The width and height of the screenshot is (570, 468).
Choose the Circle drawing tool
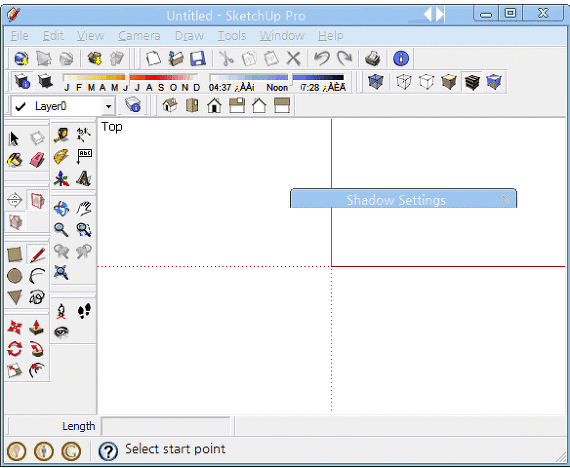point(15,276)
